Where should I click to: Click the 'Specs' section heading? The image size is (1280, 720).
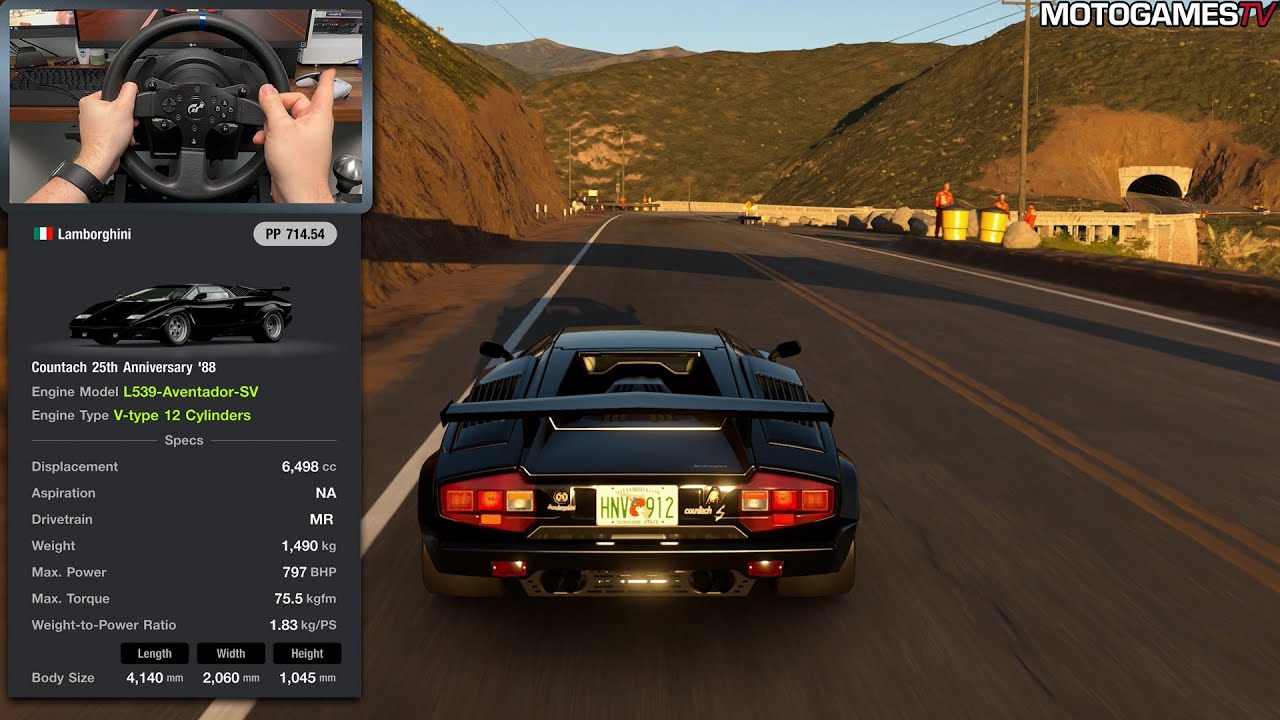coord(184,441)
